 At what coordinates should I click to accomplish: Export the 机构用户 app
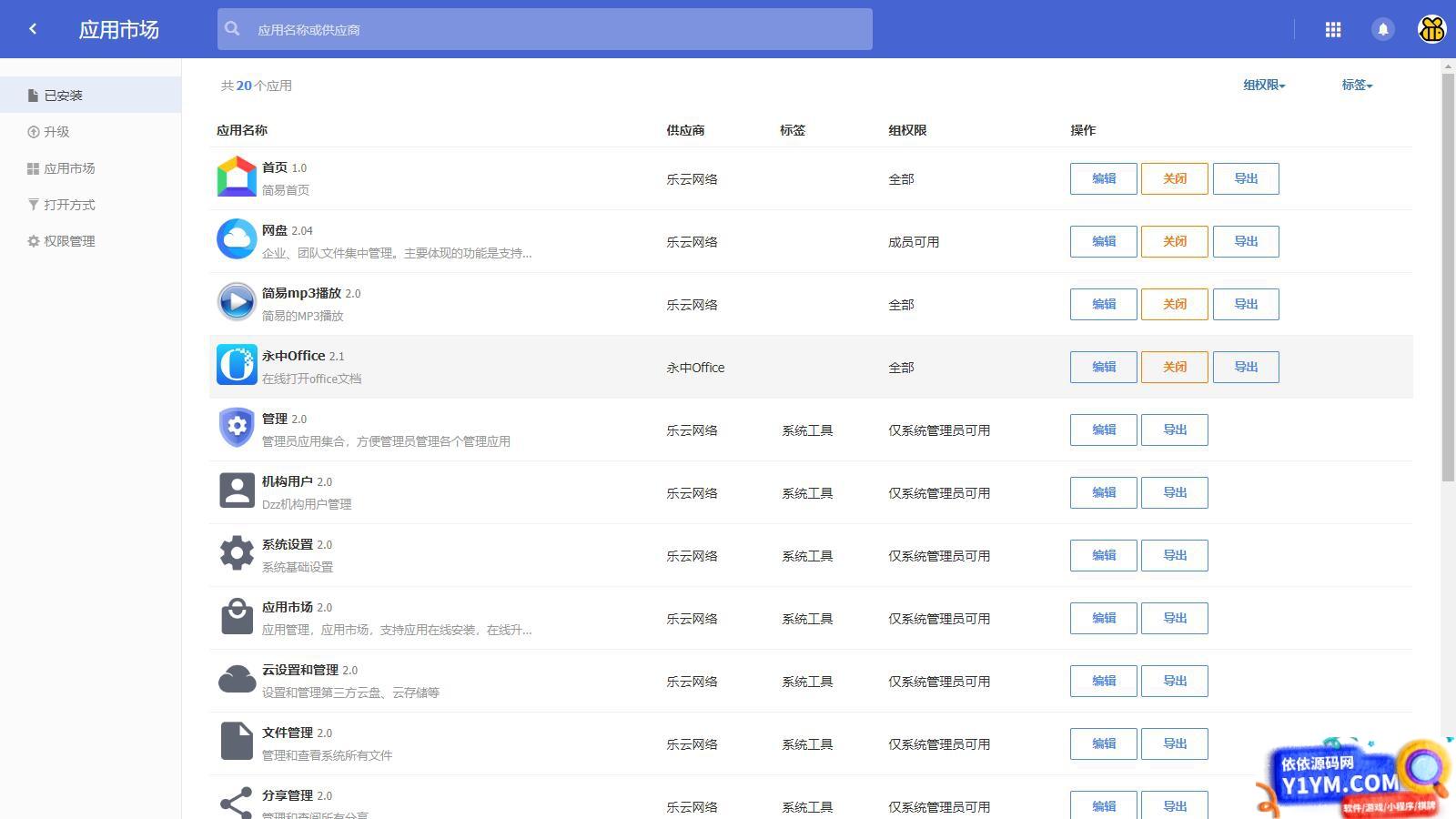point(1175,492)
